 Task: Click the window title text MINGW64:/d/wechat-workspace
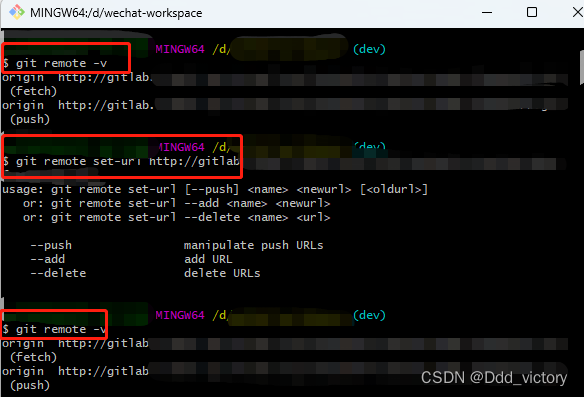tap(116, 13)
